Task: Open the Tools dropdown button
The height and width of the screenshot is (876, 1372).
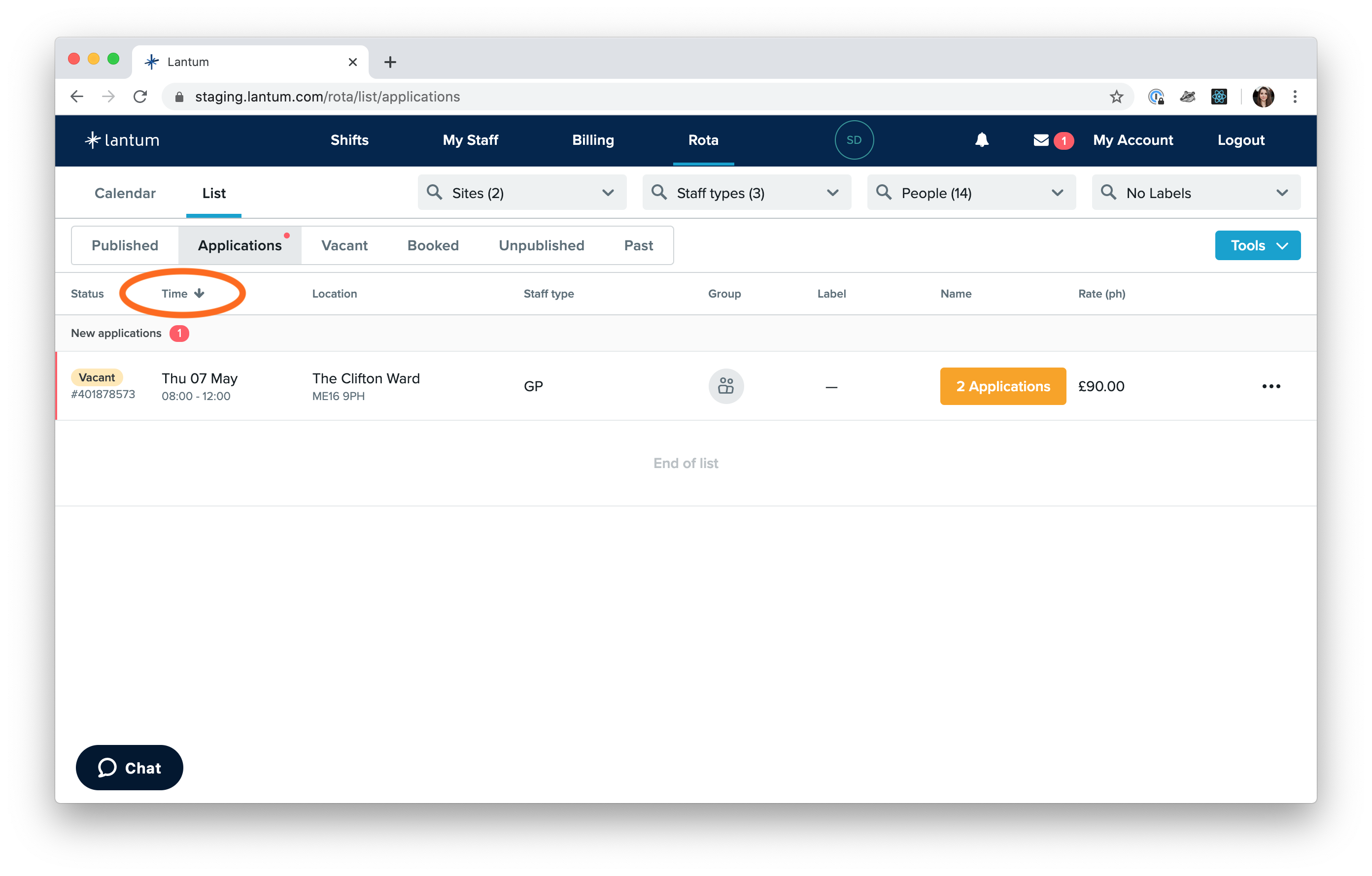Action: click(x=1258, y=245)
